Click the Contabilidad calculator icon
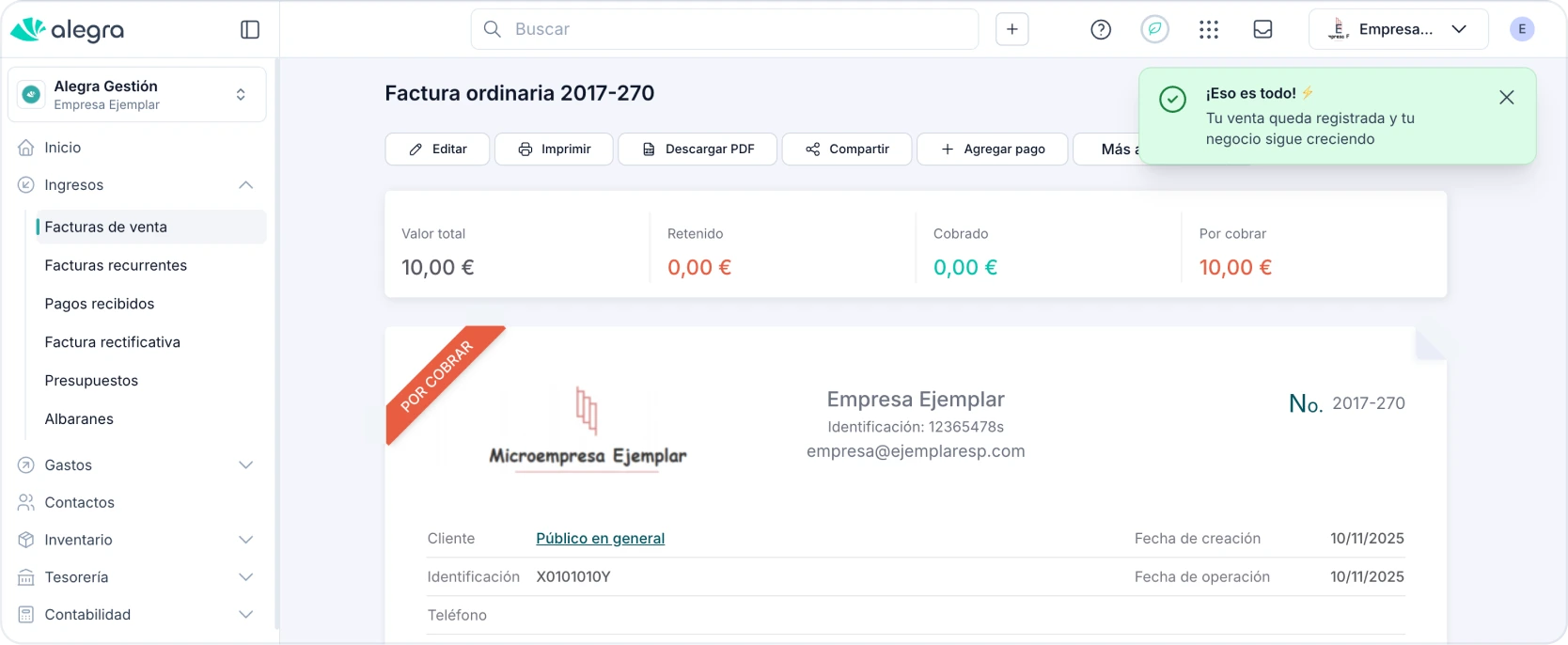Viewport: 1568px width, 645px height. pos(26,615)
